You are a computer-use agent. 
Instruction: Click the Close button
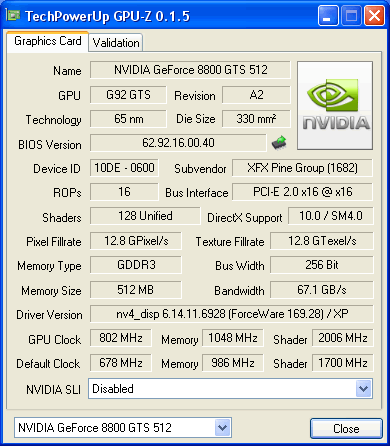pyautogui.click(x=346, y=428)
